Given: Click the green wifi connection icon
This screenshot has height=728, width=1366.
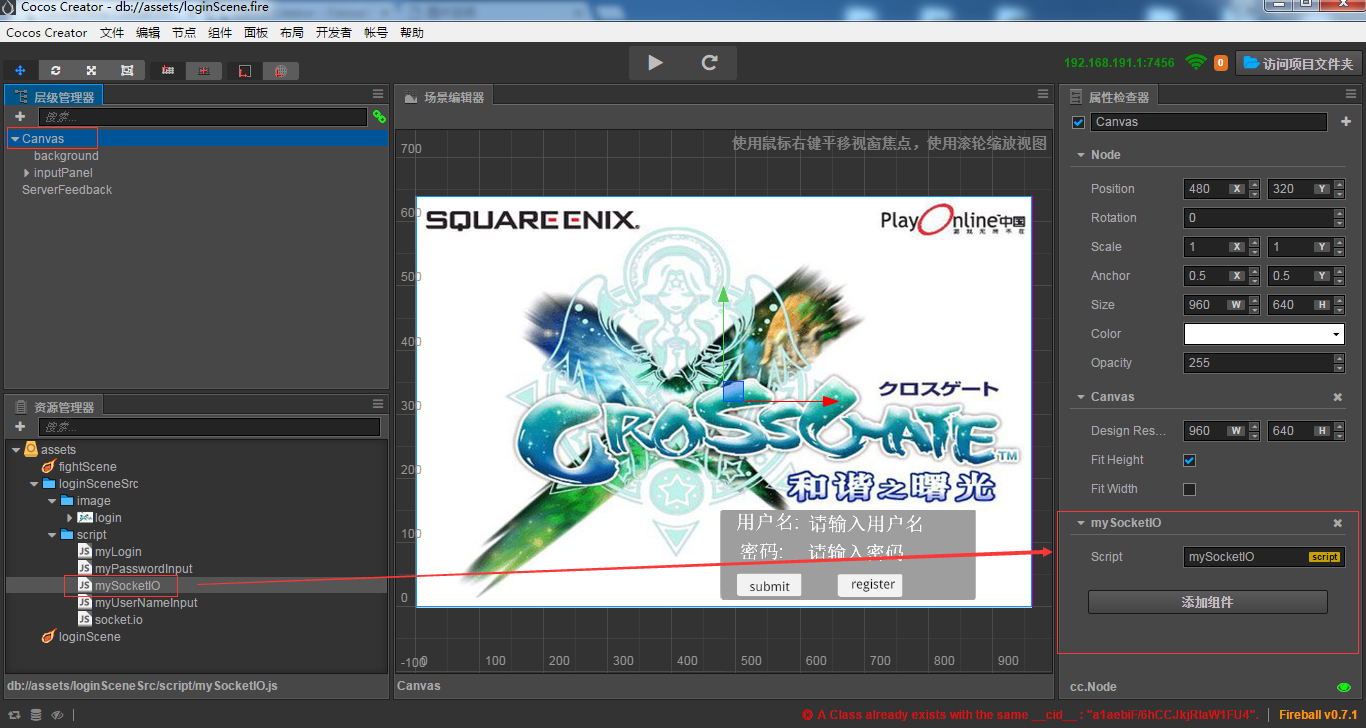Looking at the screenshot, I should coord(1196,62).
